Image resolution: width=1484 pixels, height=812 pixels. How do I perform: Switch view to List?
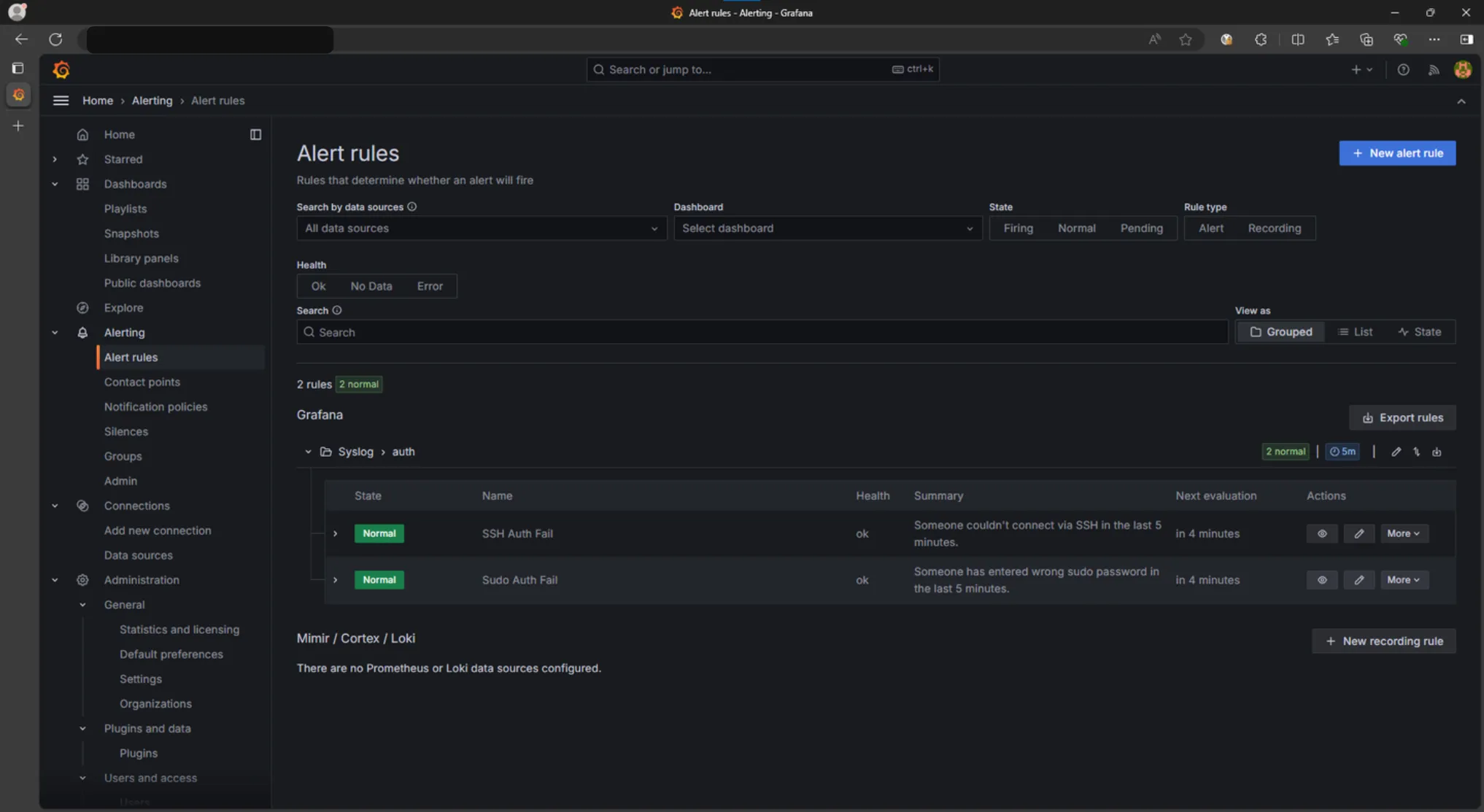1356,331
